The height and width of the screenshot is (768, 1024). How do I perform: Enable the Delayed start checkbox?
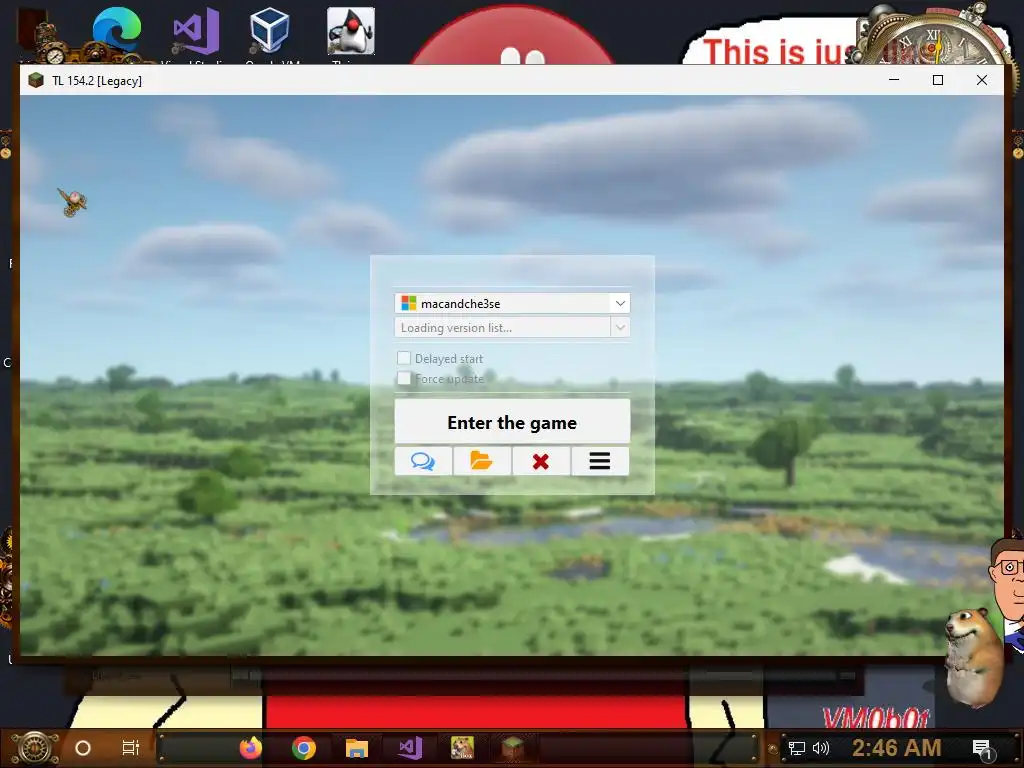[x=404, y=358]
